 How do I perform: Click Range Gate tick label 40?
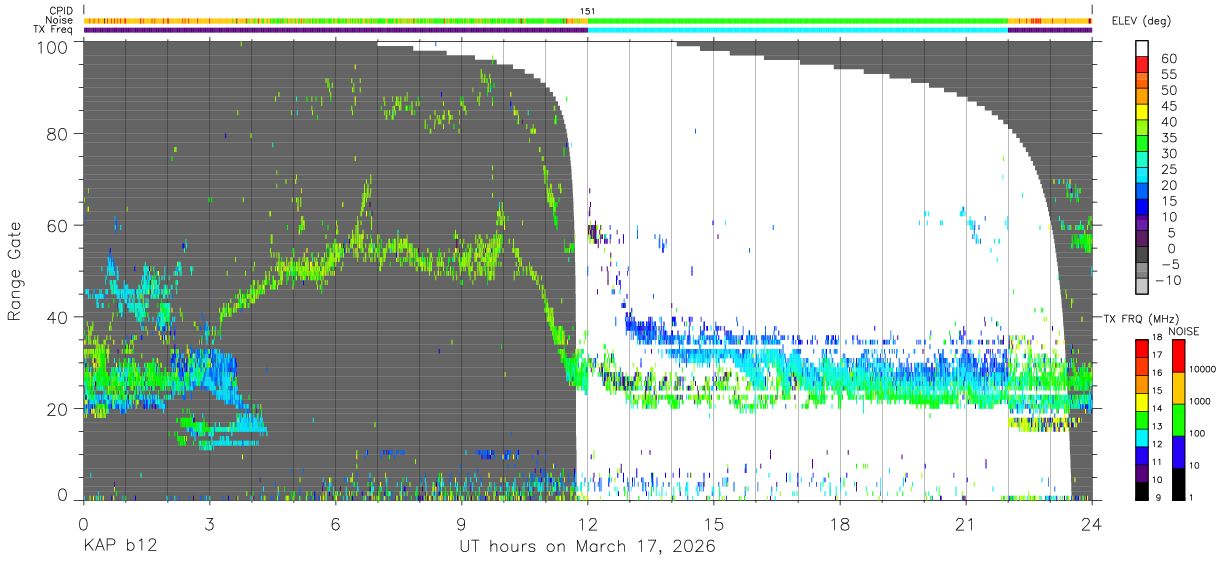pos(56,317)
